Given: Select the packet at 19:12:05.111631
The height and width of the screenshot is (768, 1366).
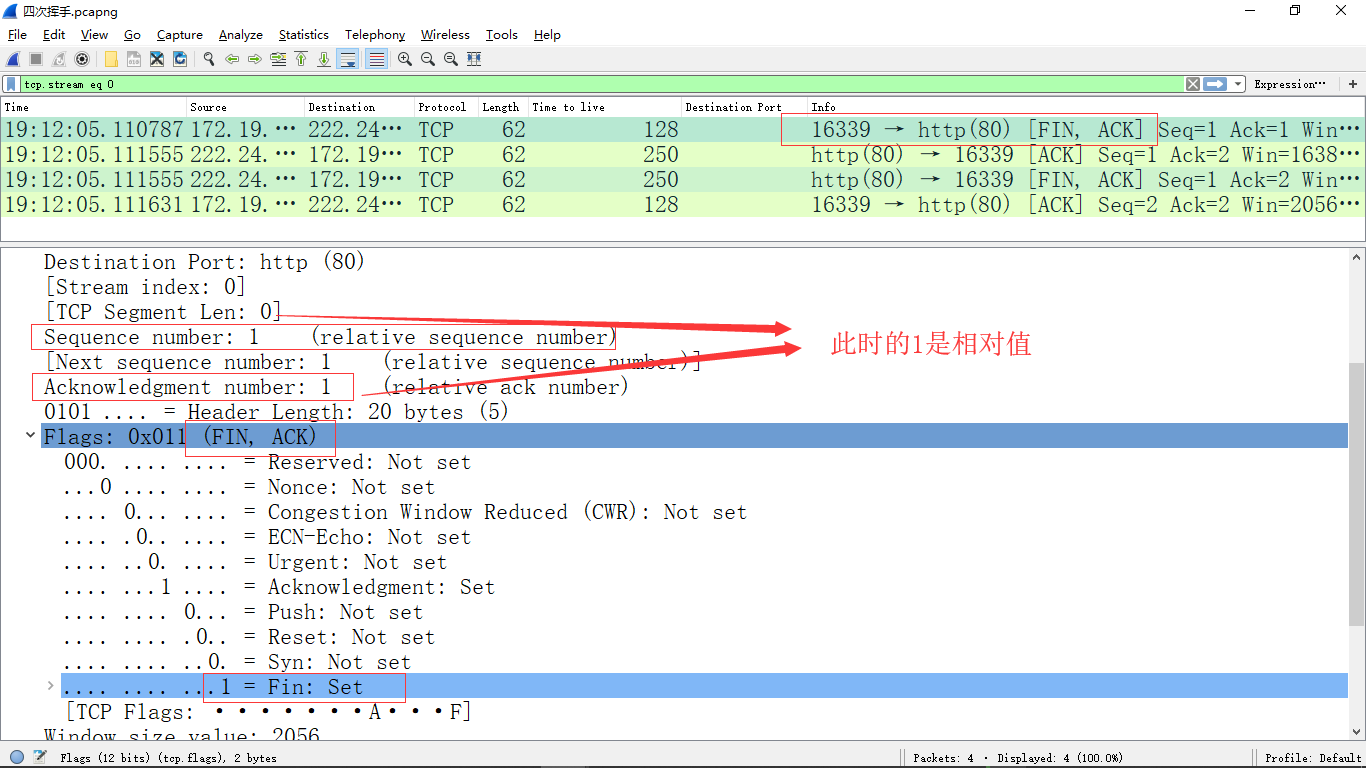Looking at the screenshot, I should [683, 205].
